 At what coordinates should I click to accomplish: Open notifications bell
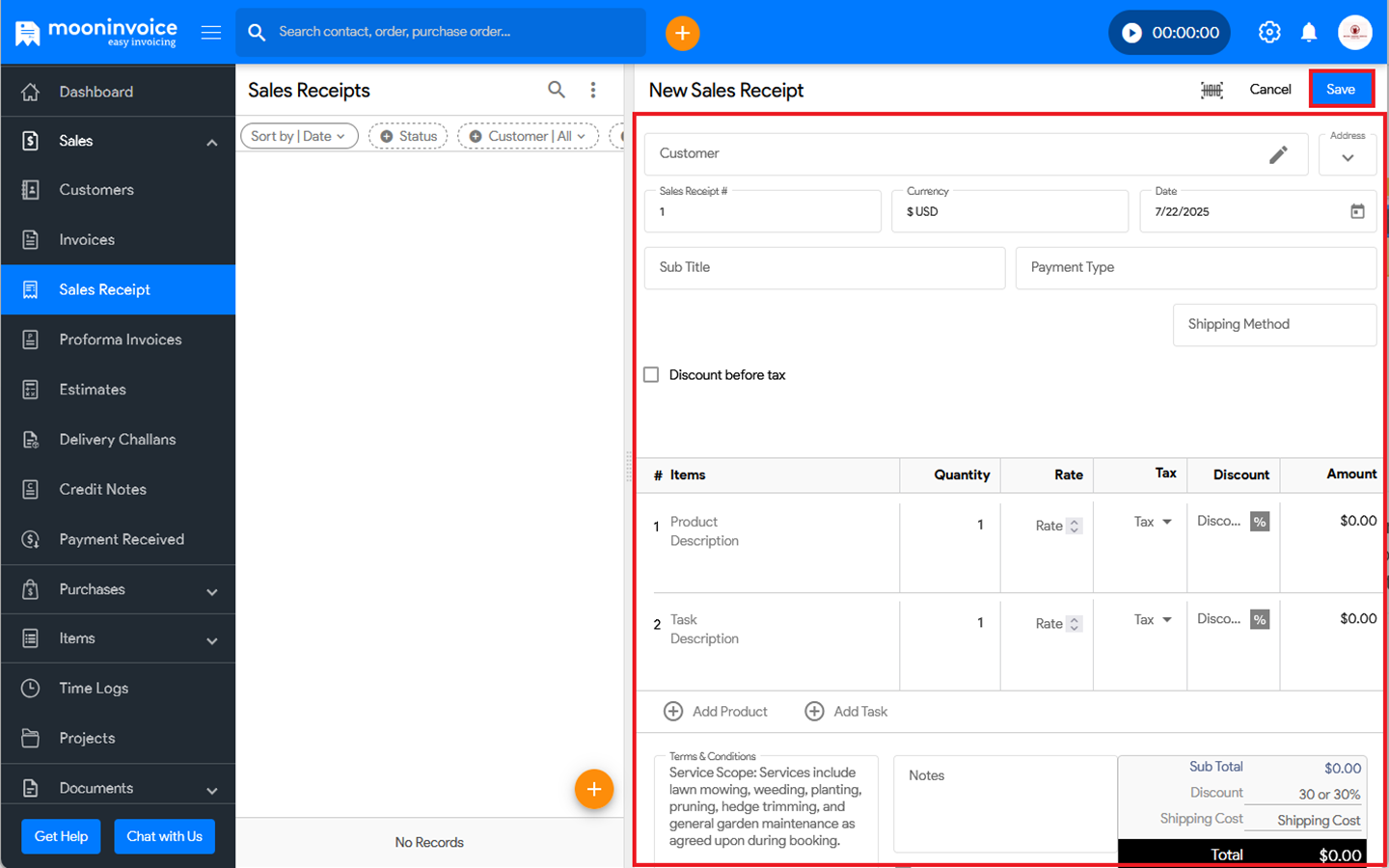click(1309, 33)
